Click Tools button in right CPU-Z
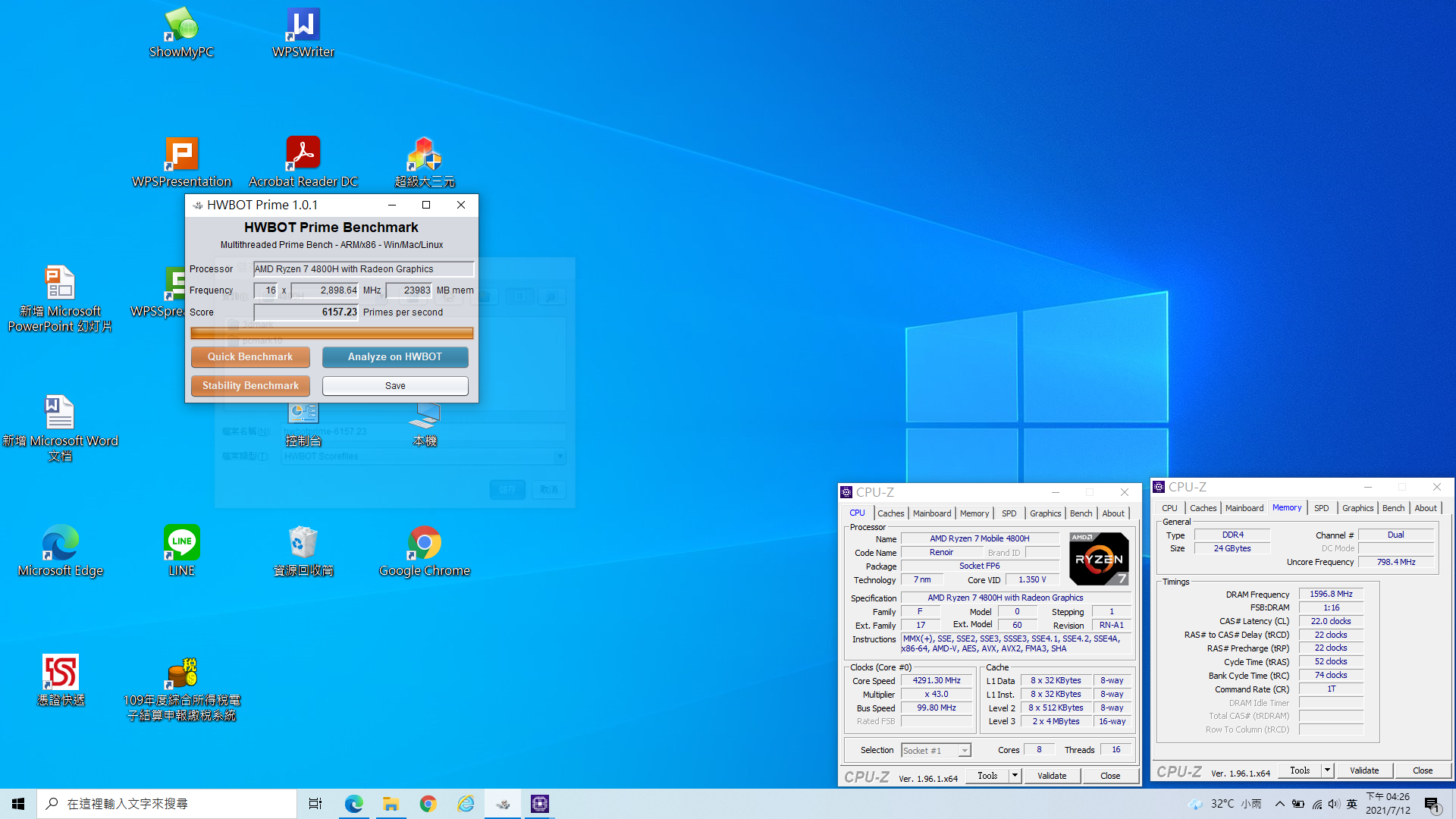Screen dimensions: 1456x819 [1300, 770]
